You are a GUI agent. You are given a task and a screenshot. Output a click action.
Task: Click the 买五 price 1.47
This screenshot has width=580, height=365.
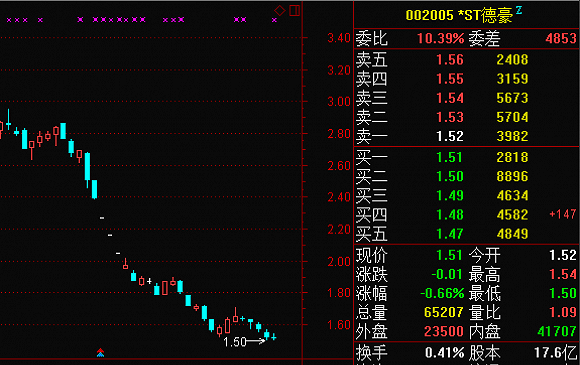pyautogui.click(x=450, y=234)
